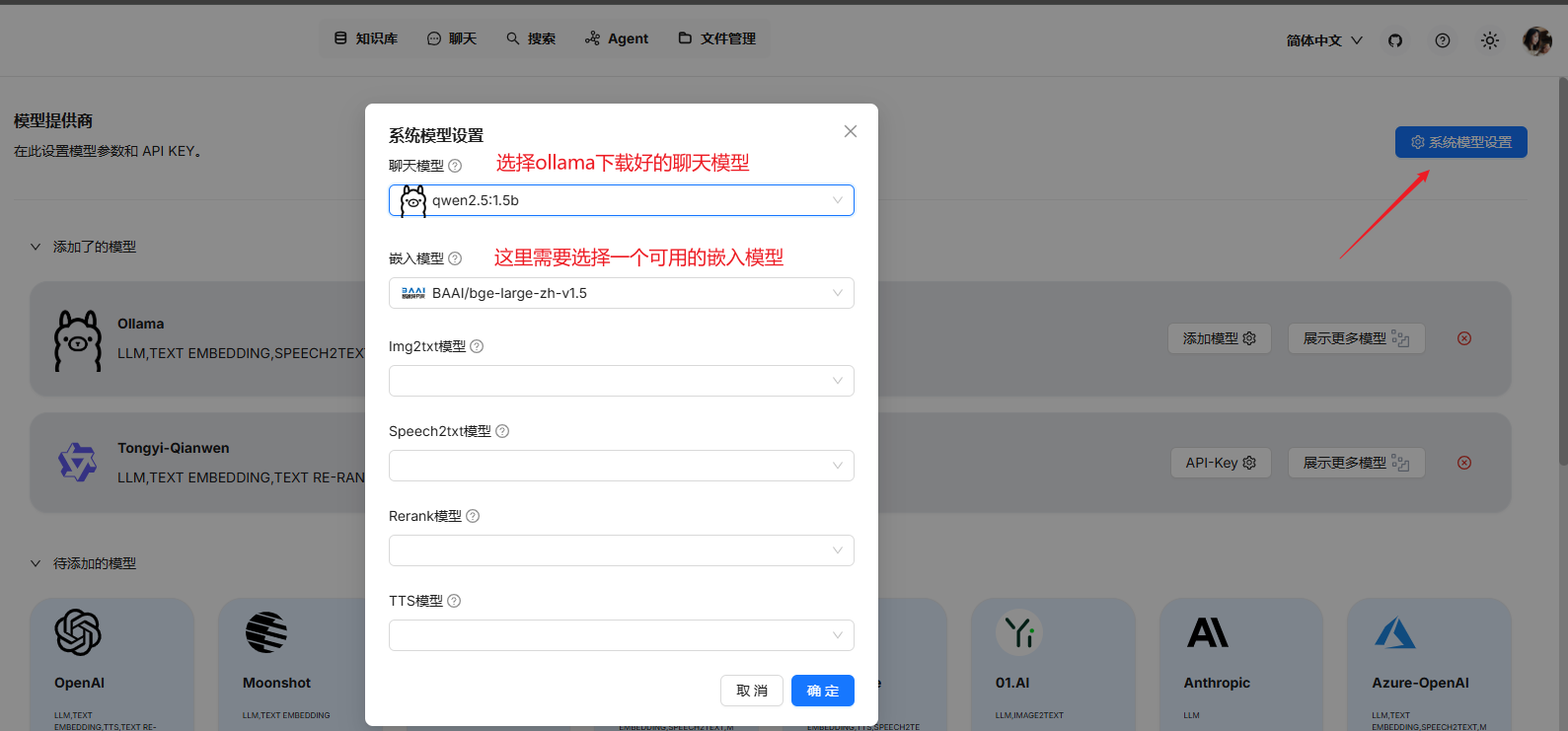Go to the Agent tab

pyautogui.click(x=617, y=38)
